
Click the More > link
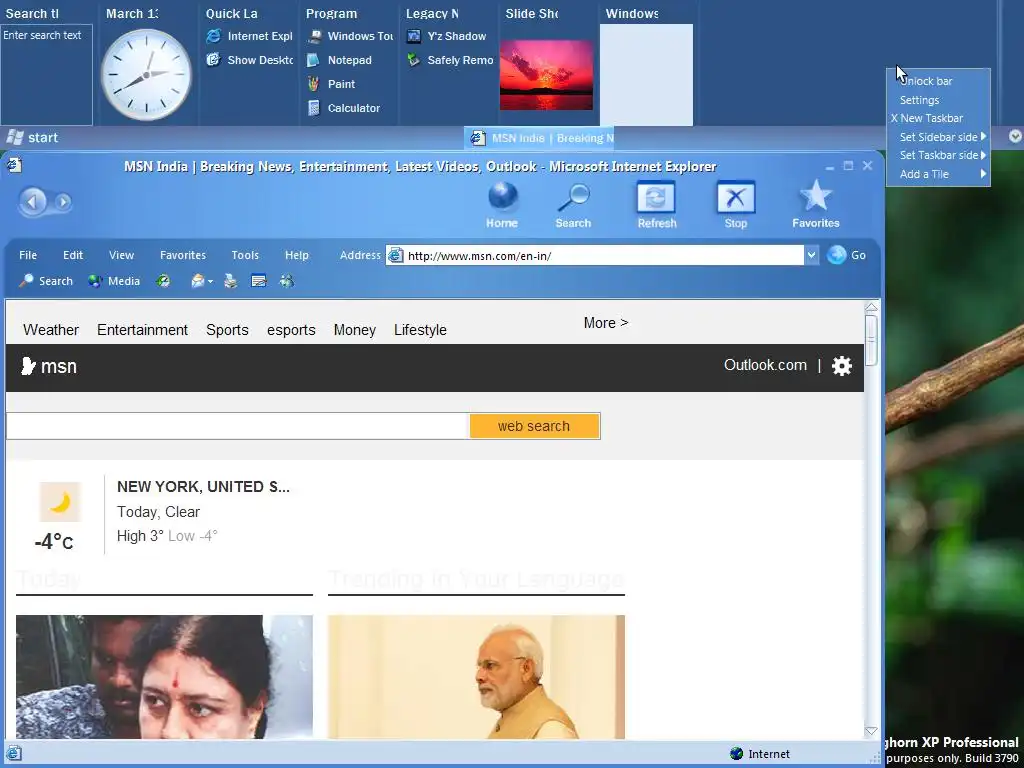point(606,323)
